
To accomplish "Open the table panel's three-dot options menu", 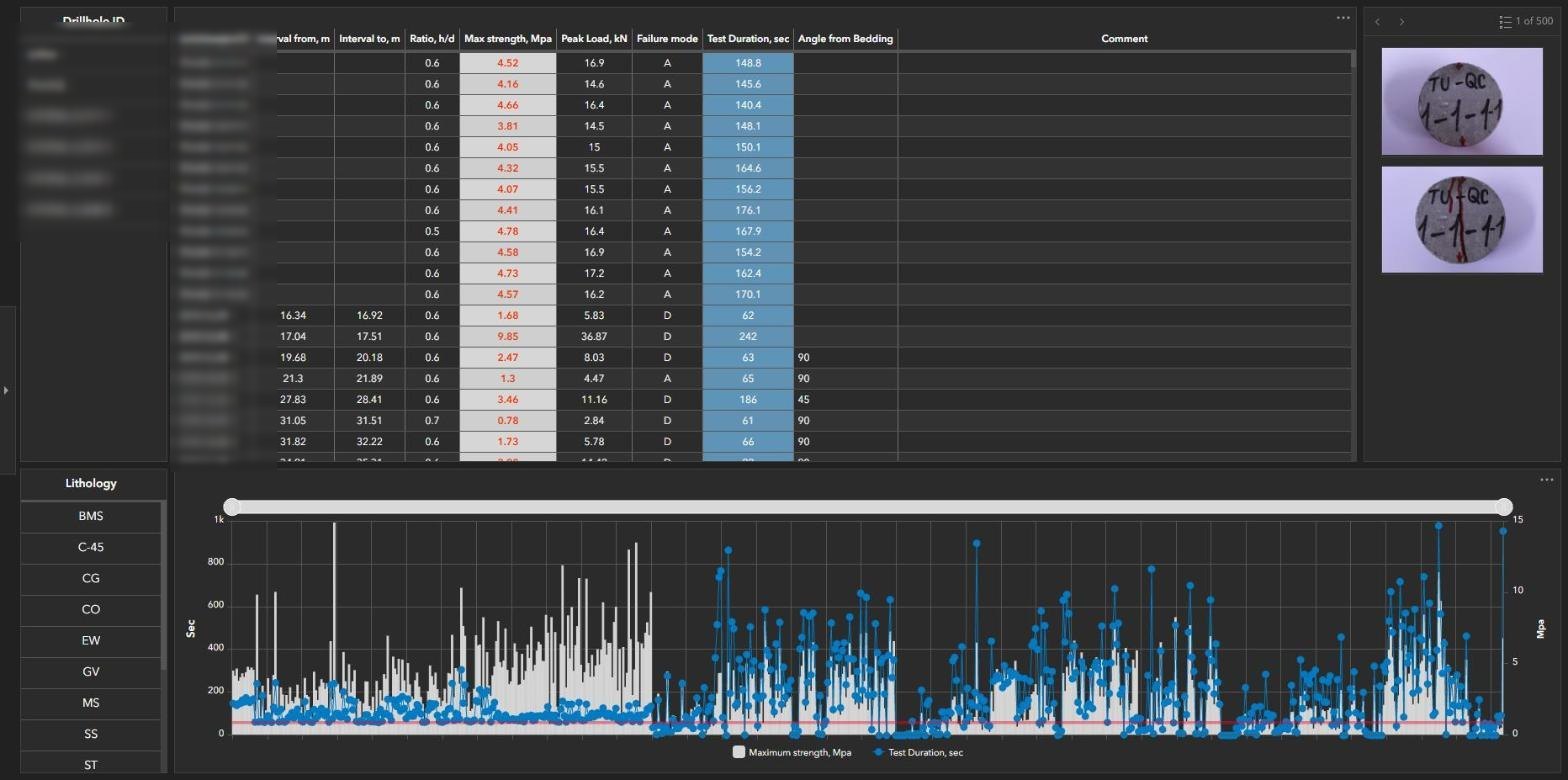I will tap(1343, 18).
